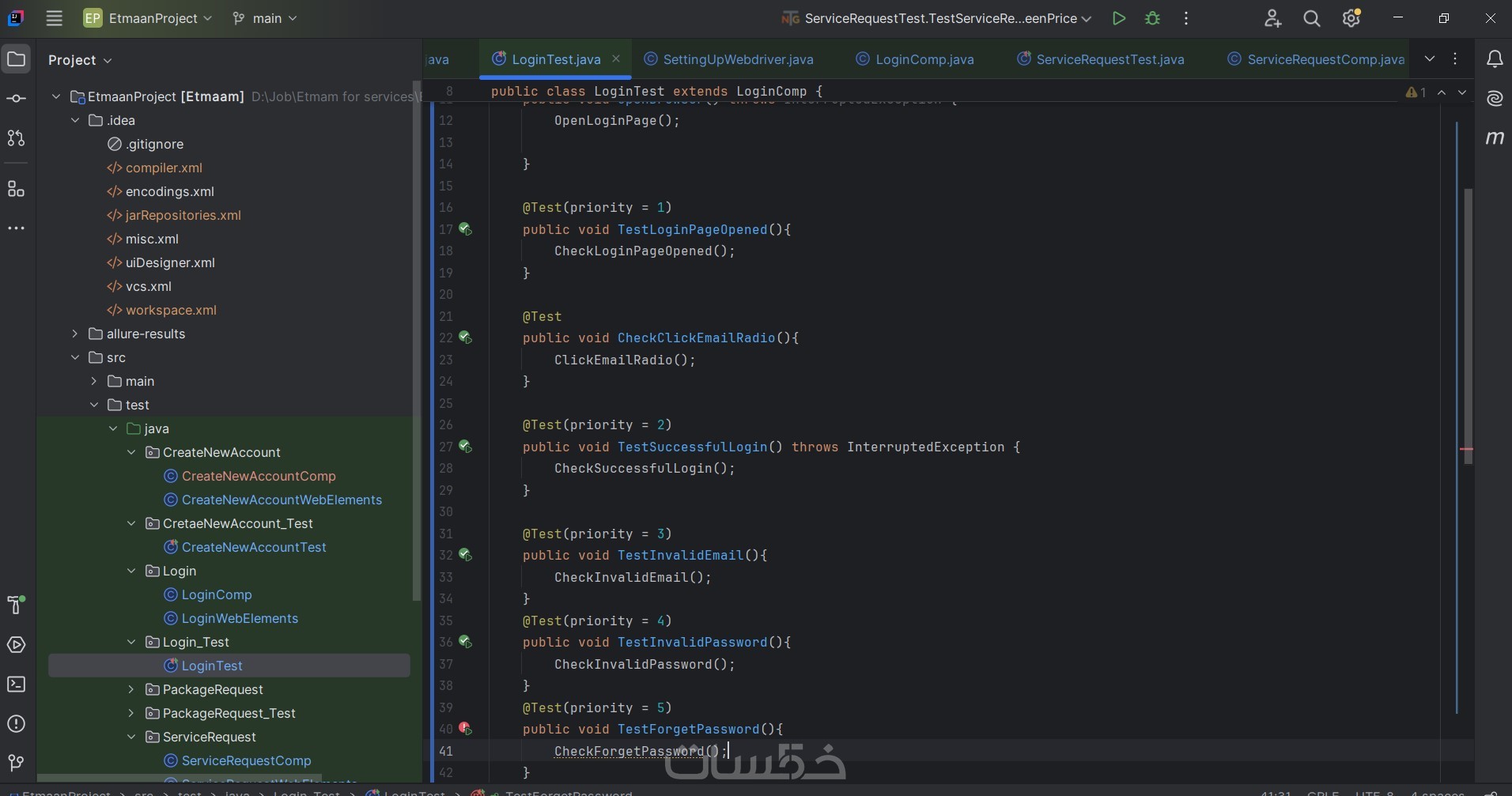This screenshot has width=1512, height=796.
Task: Switch to ServiceRequestComp.java tab
Action: 1315,59
